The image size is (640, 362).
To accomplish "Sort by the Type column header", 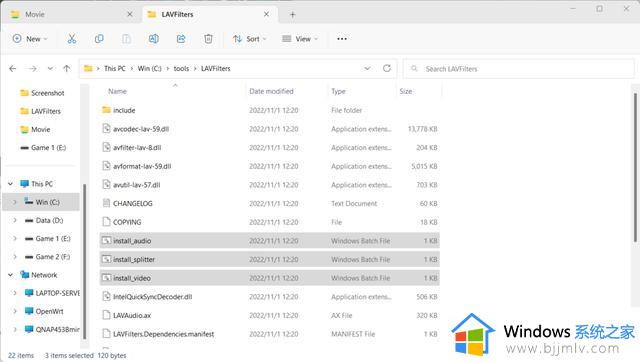I will pyautogui.click(x=338, y=91).
